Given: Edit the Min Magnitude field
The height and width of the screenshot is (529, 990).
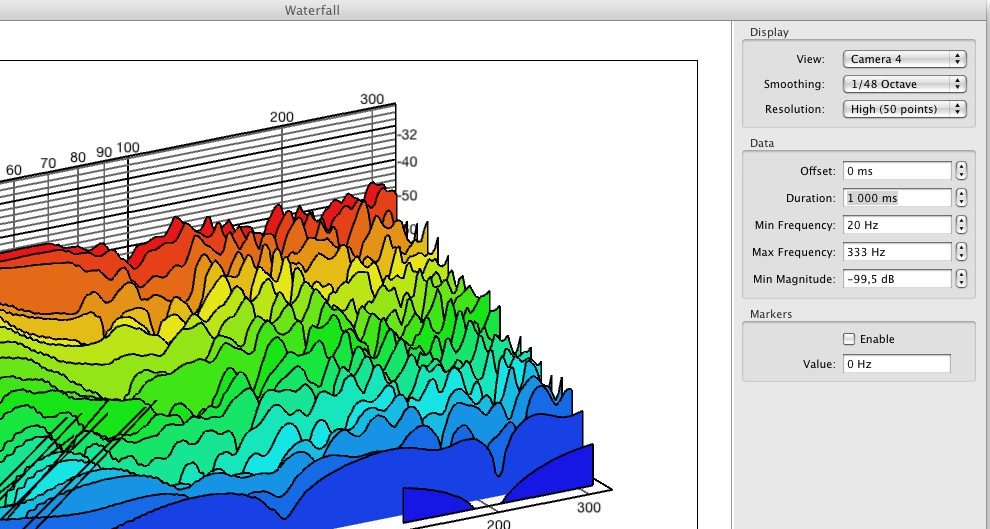Looking at the screenshot, I should (896, 279).
